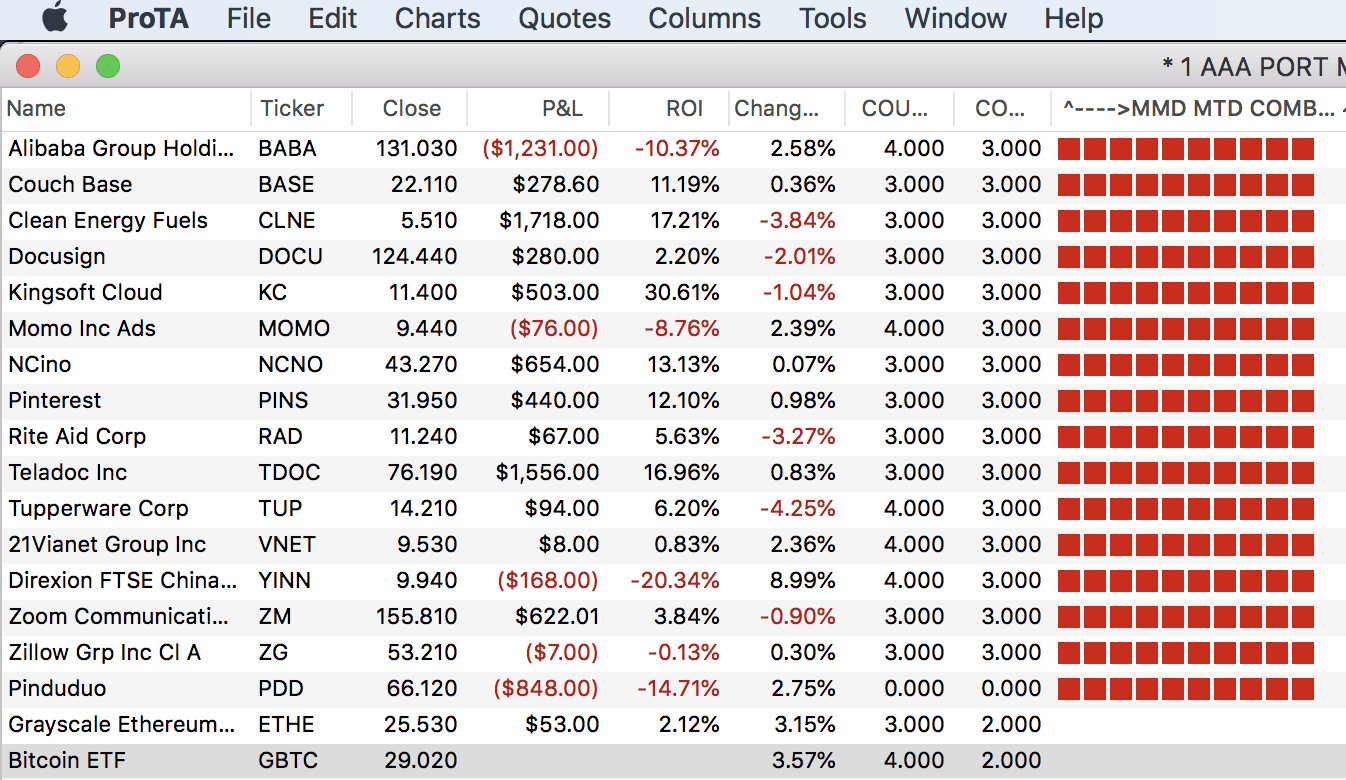Select the Teladoc Inc row
Viewport: 1346px width, 780px height.
tap(68, 473)
